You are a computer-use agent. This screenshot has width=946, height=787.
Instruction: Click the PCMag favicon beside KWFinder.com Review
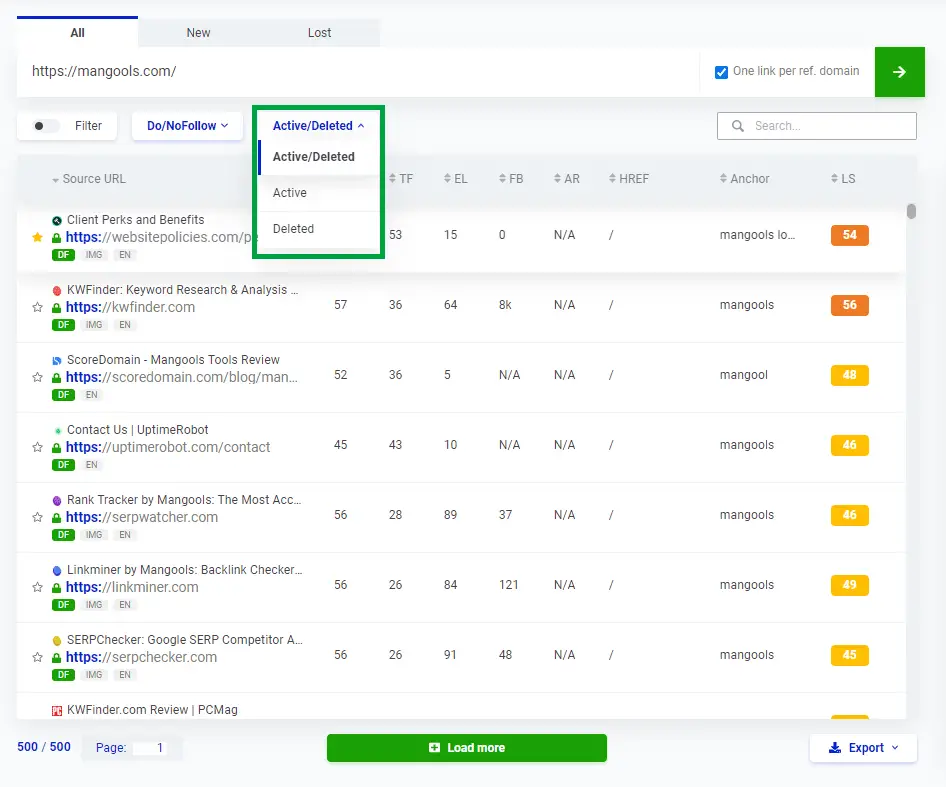(x=57, y=711)
